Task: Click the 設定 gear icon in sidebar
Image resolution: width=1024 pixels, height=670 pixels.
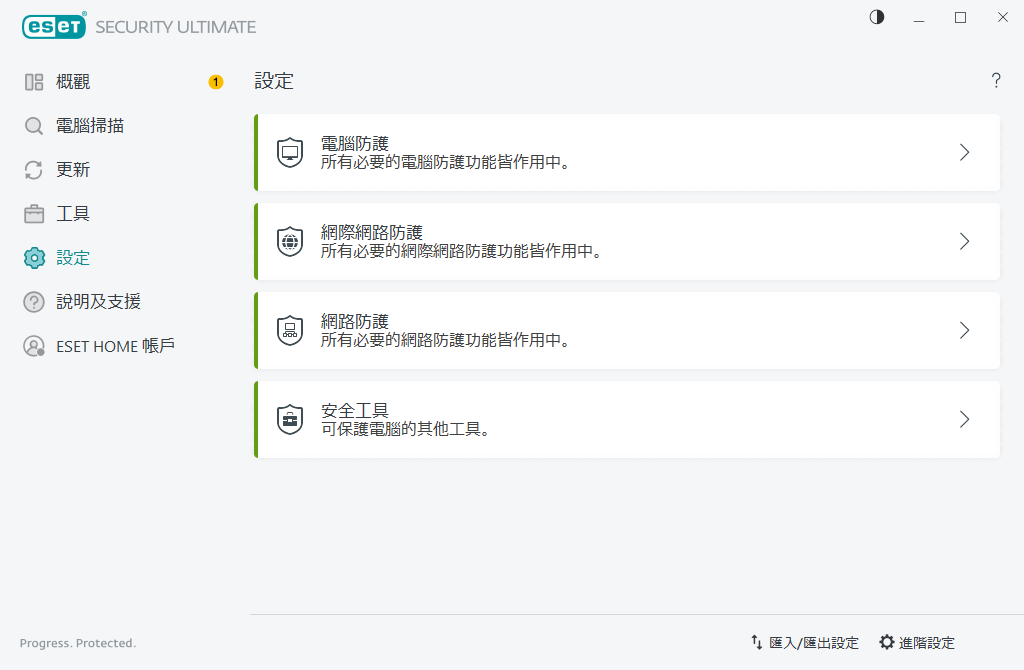Action: [x=34, y=258]
